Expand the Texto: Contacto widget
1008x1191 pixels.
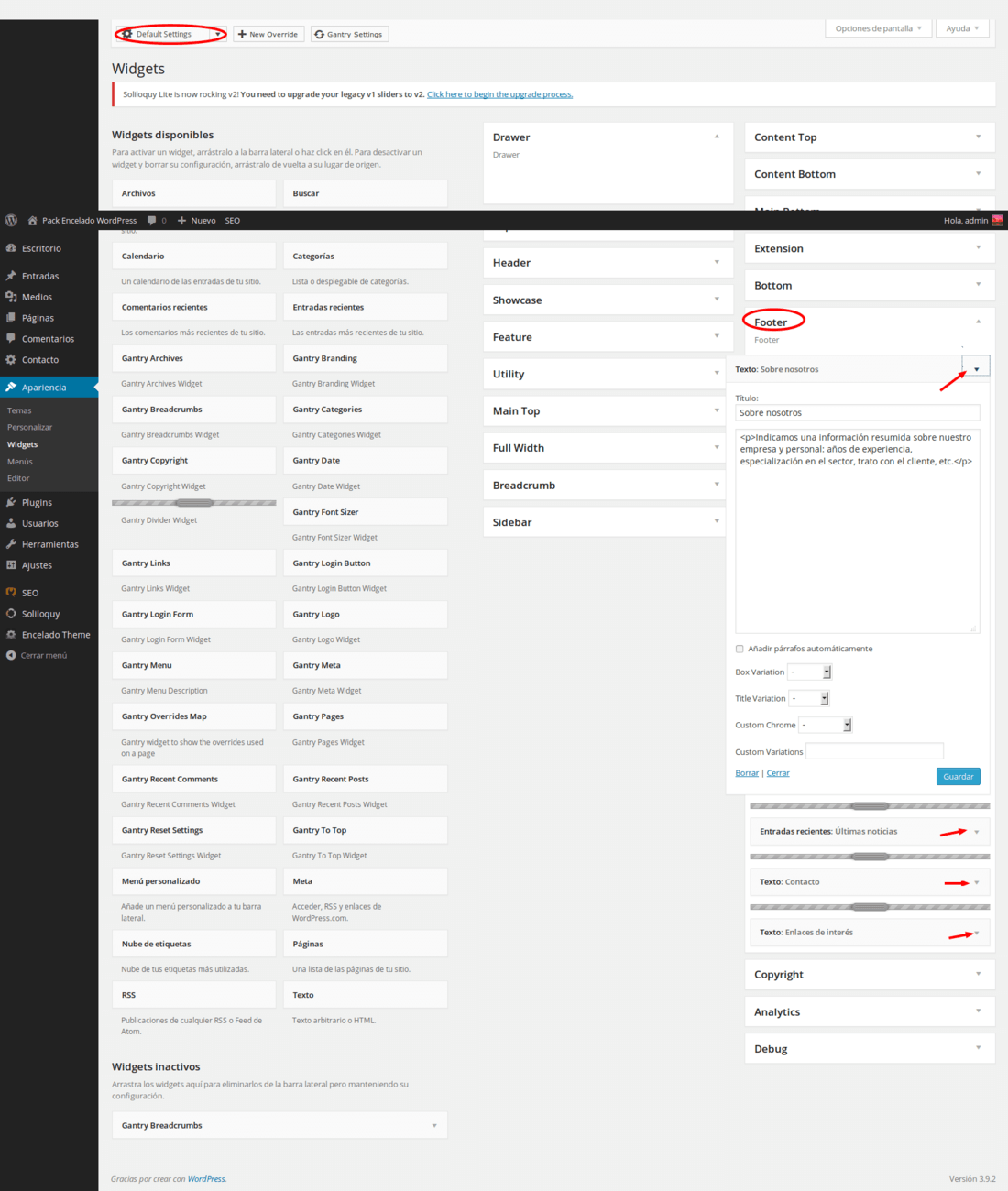coord(977,881)
